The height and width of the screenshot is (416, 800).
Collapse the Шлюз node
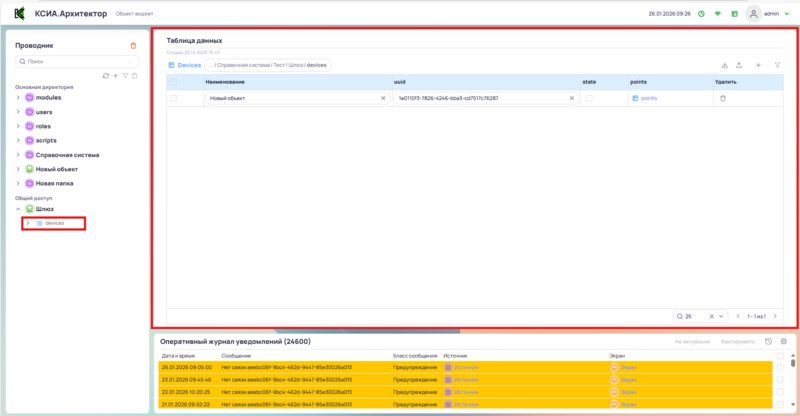click(x=18, y=209)
